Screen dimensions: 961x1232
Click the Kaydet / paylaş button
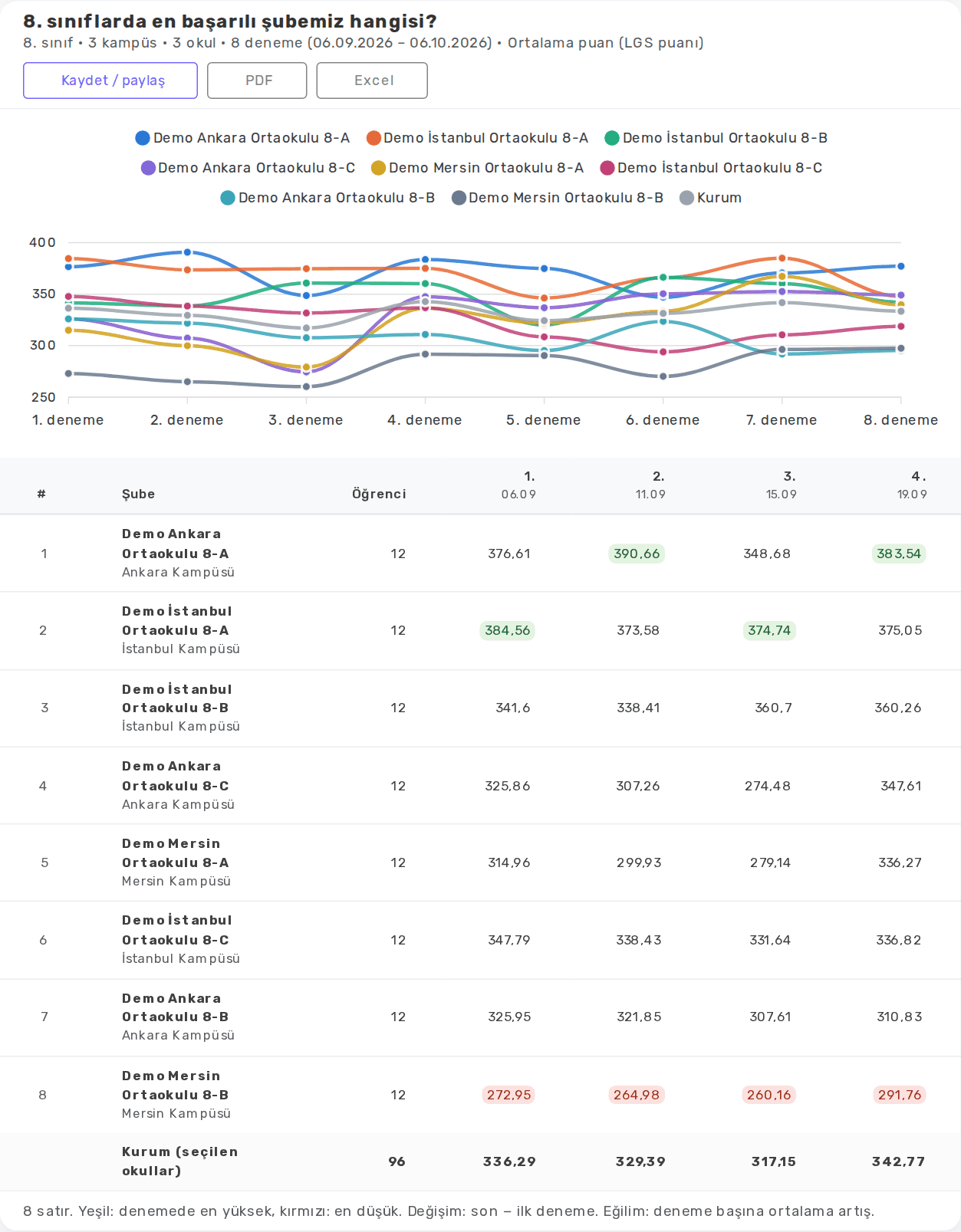coord(110,80)
